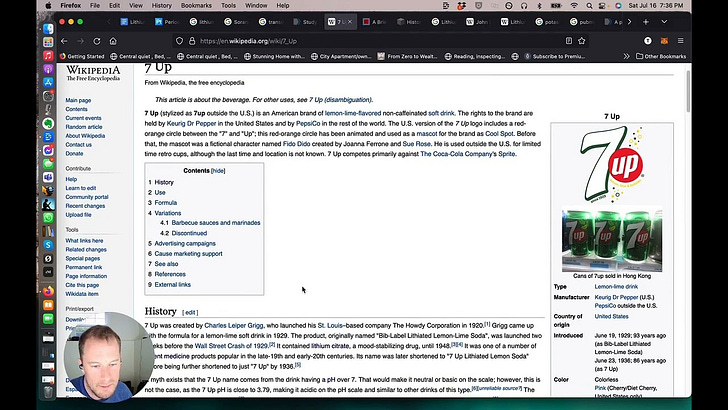This screenshot has height=410, width=728.
Task: Open the 'Lemon-lime drink' infobox link
Action: [616, 287]
